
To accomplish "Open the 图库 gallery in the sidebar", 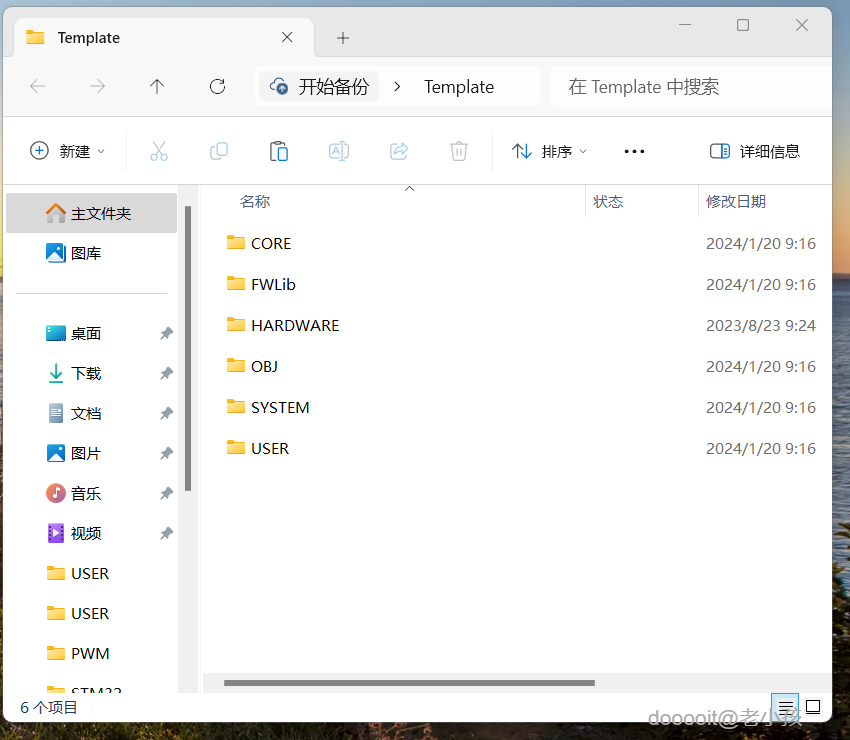I will [x=86, y=252].
